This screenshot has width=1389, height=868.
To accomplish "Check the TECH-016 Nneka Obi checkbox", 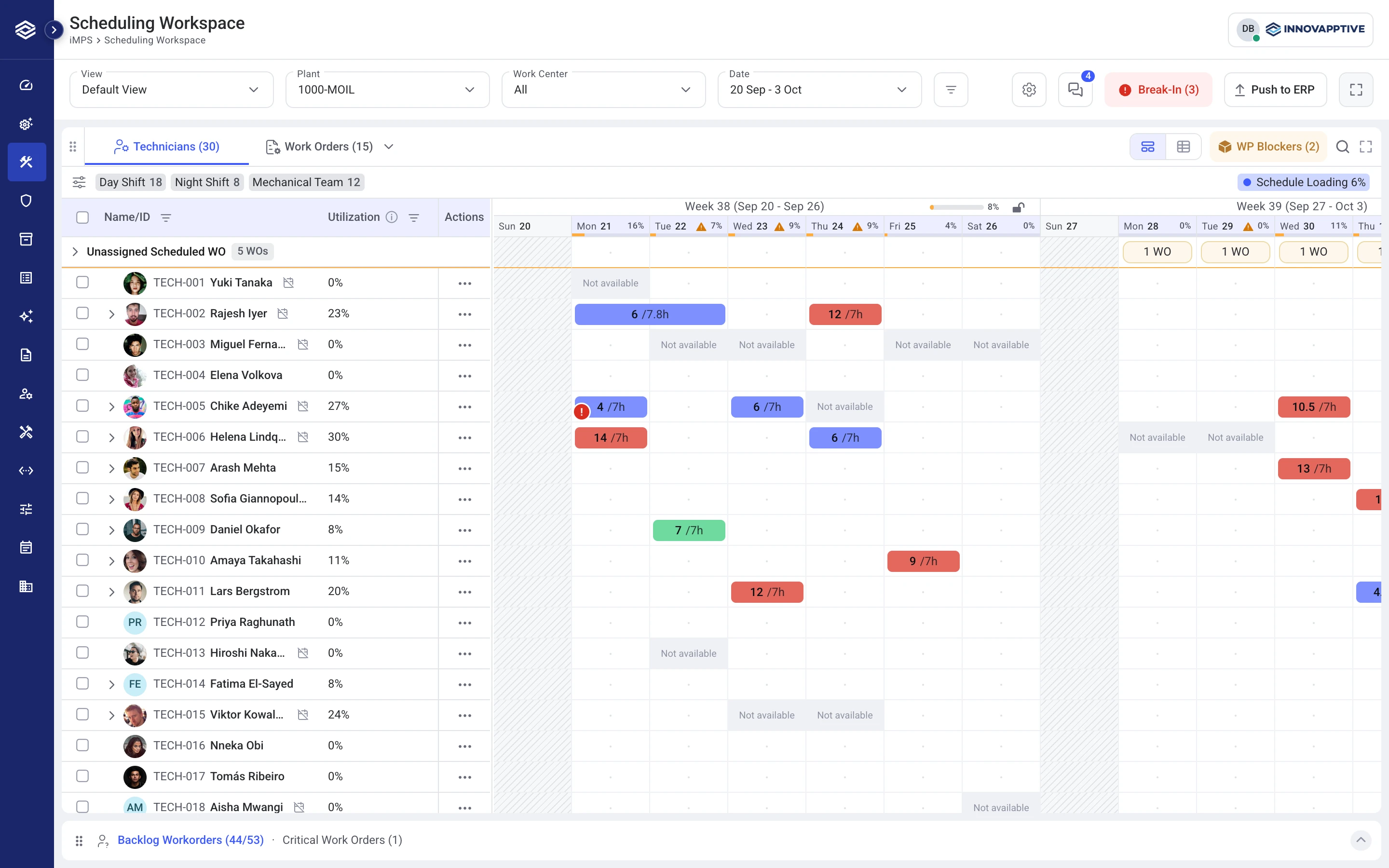I will tap(82, 745).
